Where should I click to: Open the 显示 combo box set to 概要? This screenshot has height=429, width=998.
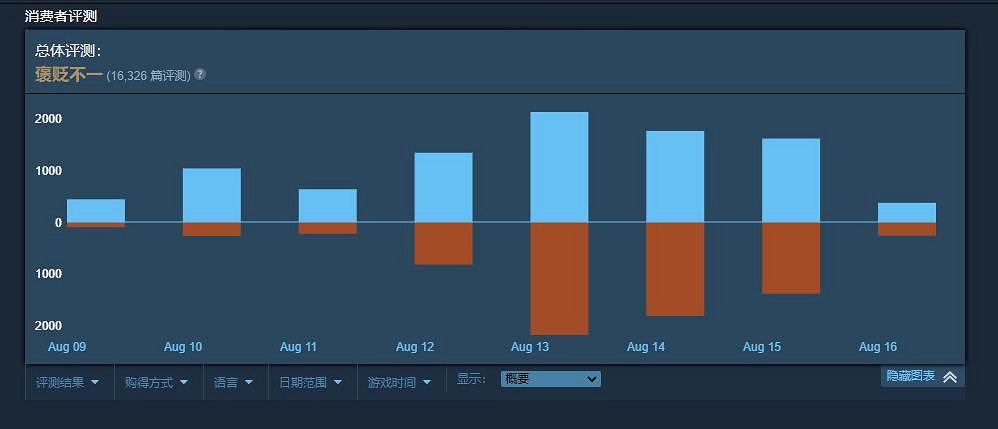[550, 379]
